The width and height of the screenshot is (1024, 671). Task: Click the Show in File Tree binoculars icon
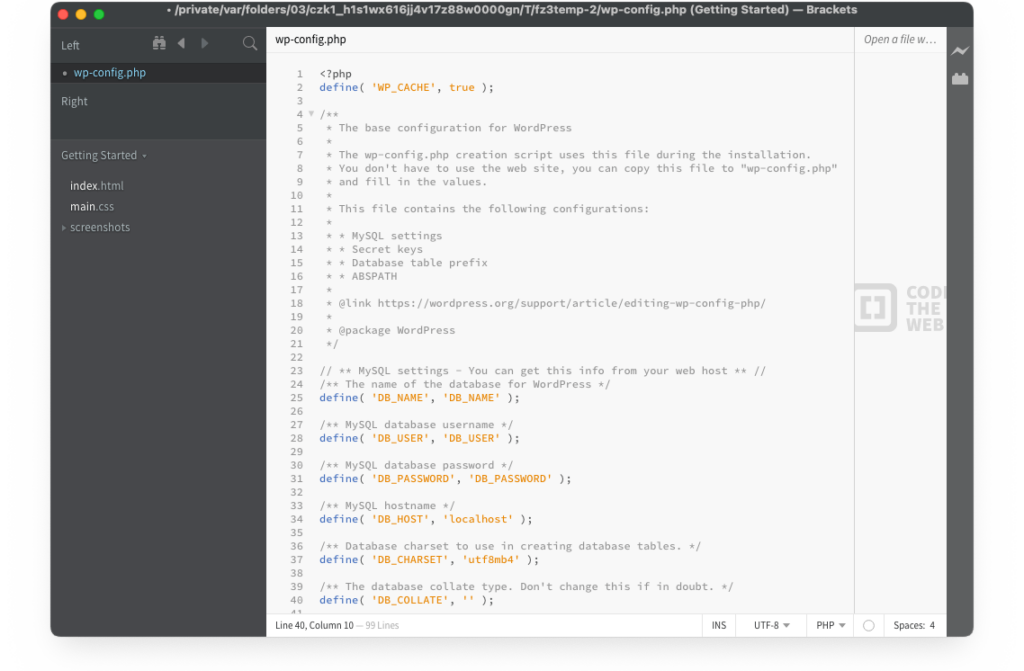(x=159, y=43)
